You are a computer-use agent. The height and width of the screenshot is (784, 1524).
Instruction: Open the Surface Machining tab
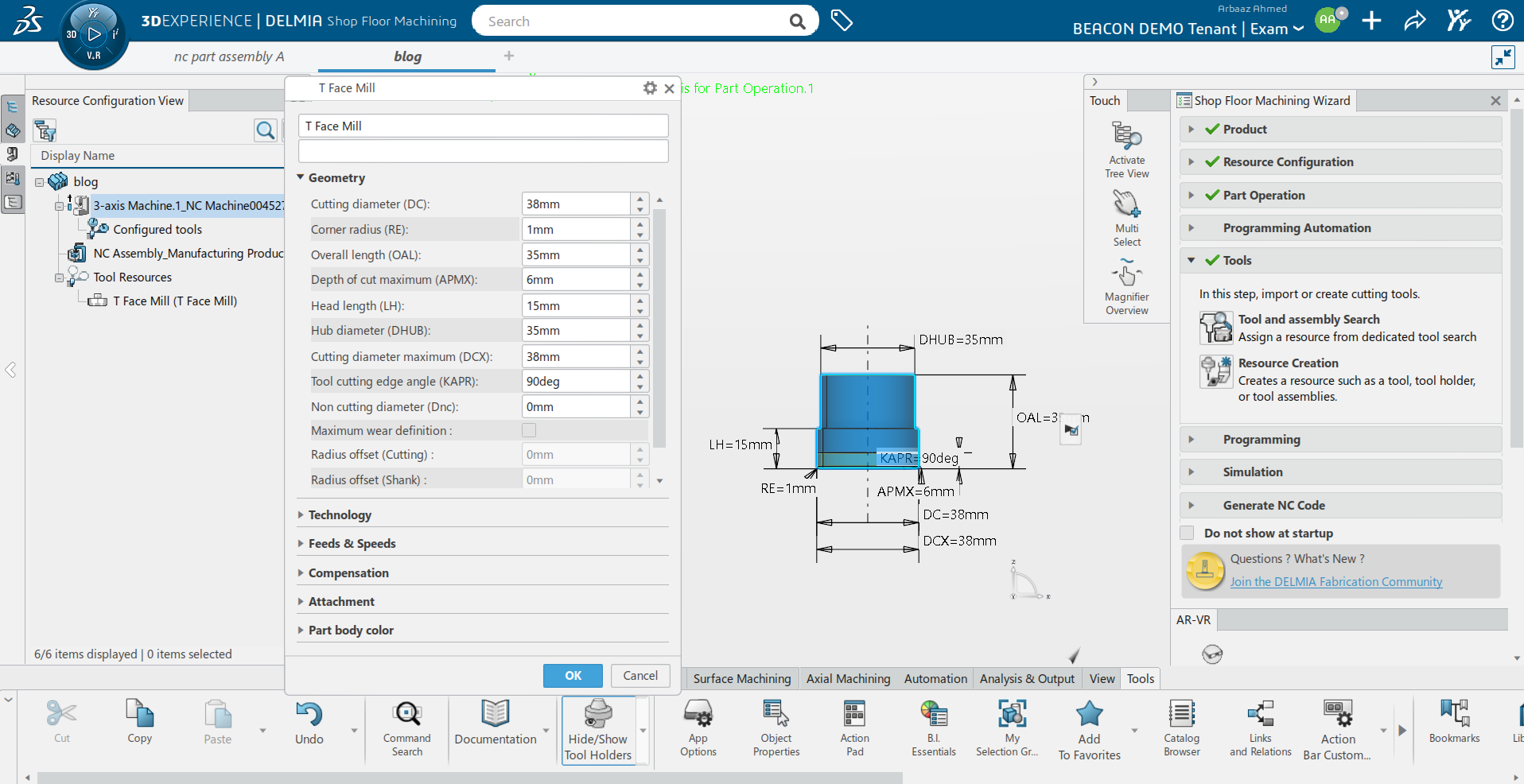tap(742, 678)
